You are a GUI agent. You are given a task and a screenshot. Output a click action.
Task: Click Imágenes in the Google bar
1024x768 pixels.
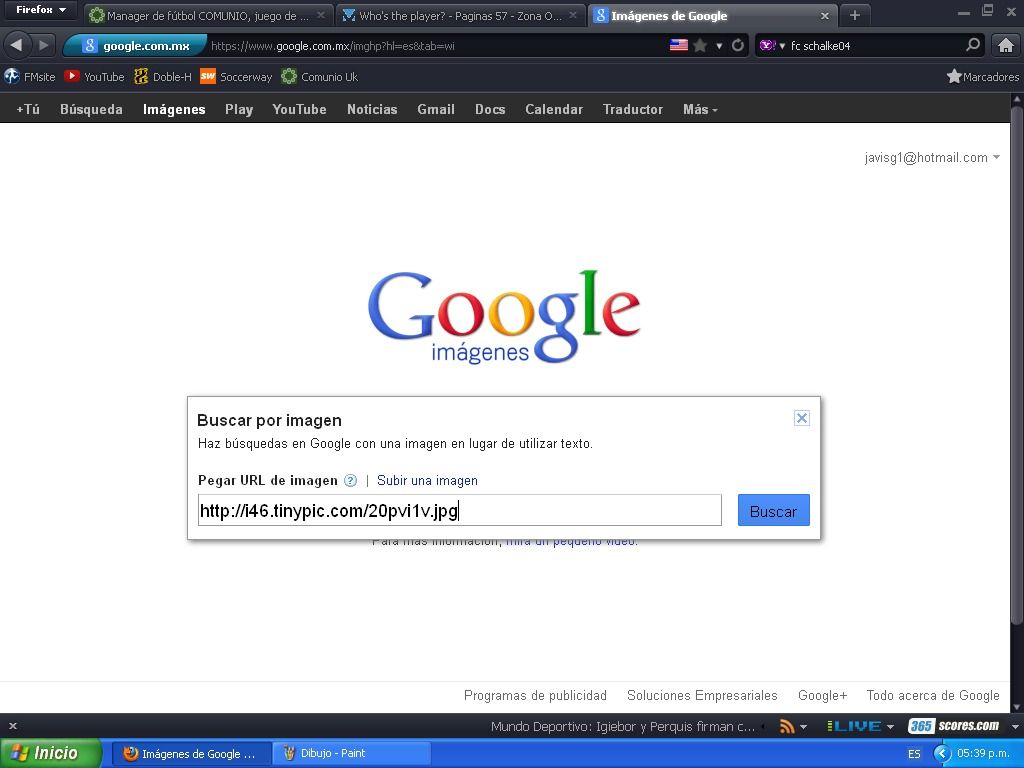tap(174, 110)
